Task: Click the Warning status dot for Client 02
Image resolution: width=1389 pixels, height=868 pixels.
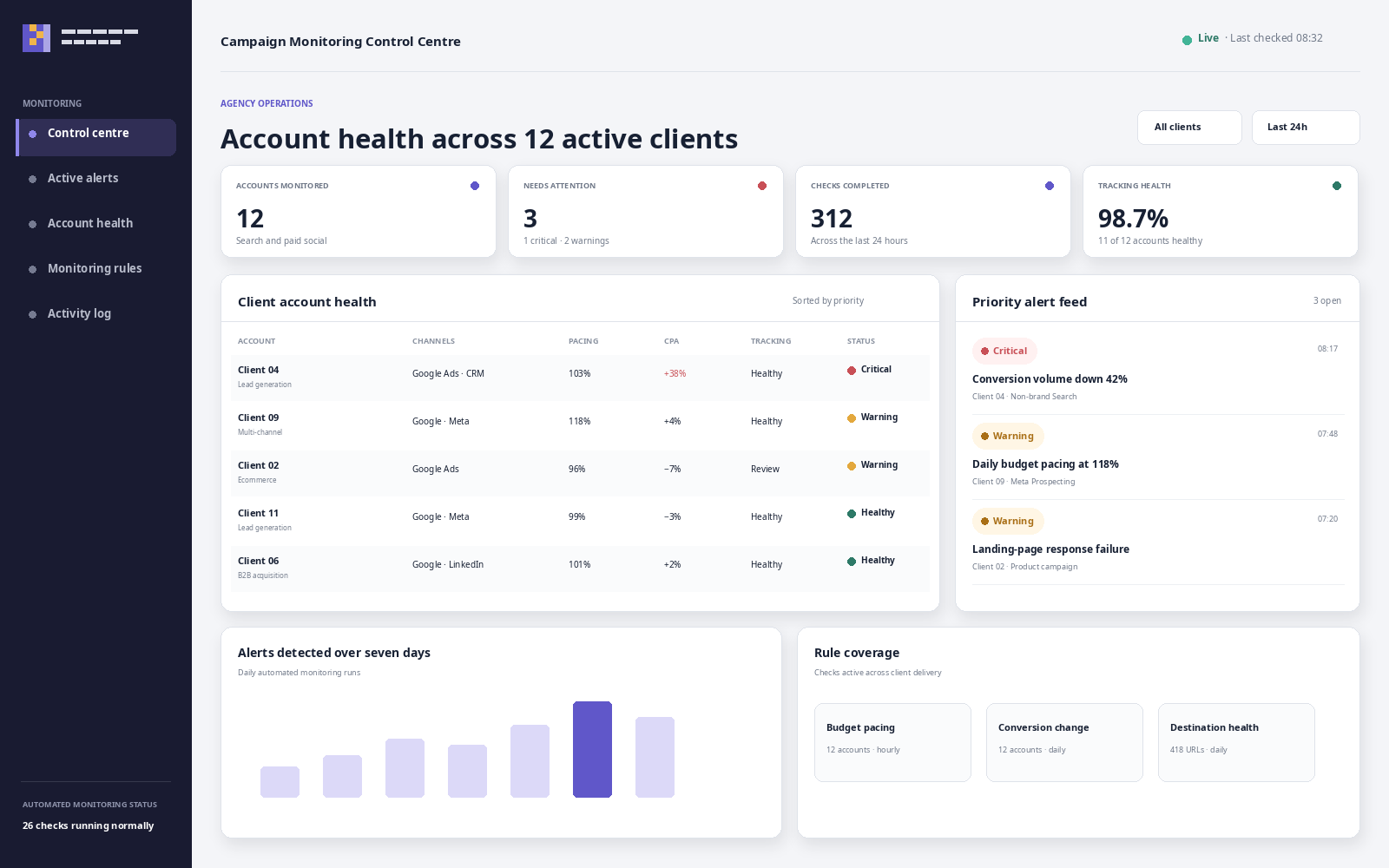Action: (852, 466)
